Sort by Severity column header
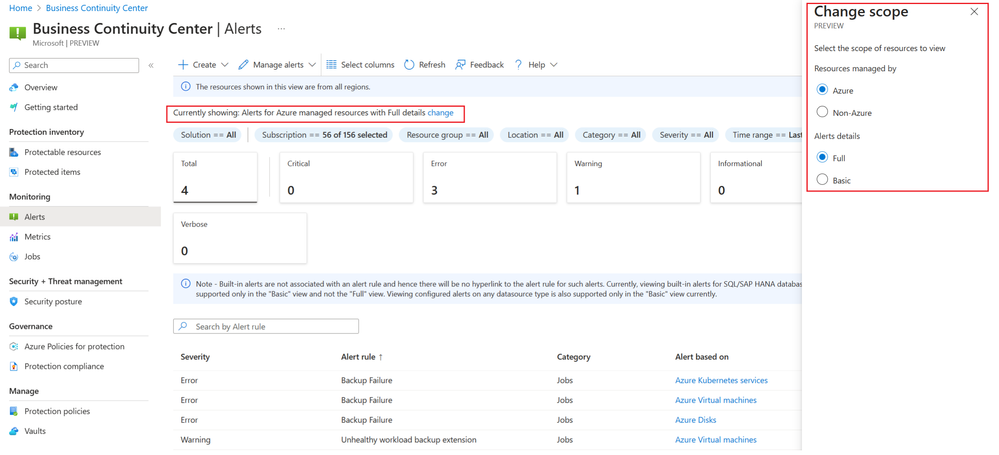Screen dimensions: 999x455 point(195,357)
